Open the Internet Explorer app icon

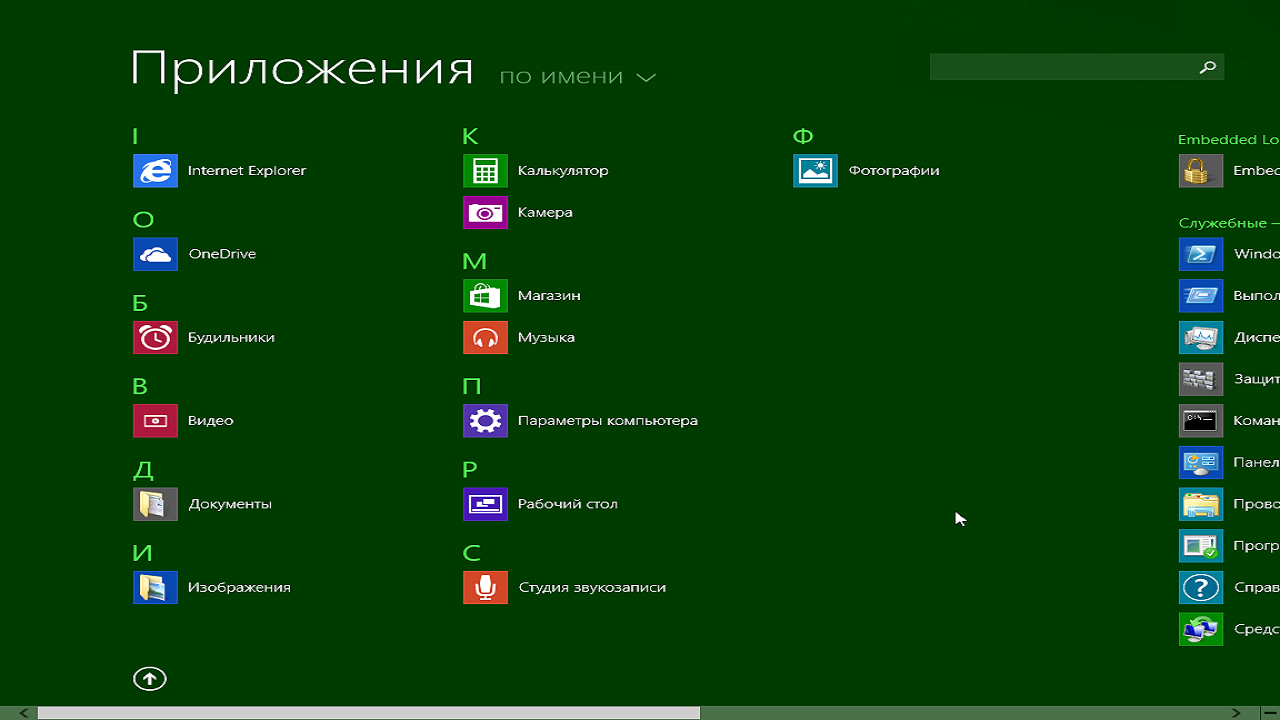(x=155, y=171)
